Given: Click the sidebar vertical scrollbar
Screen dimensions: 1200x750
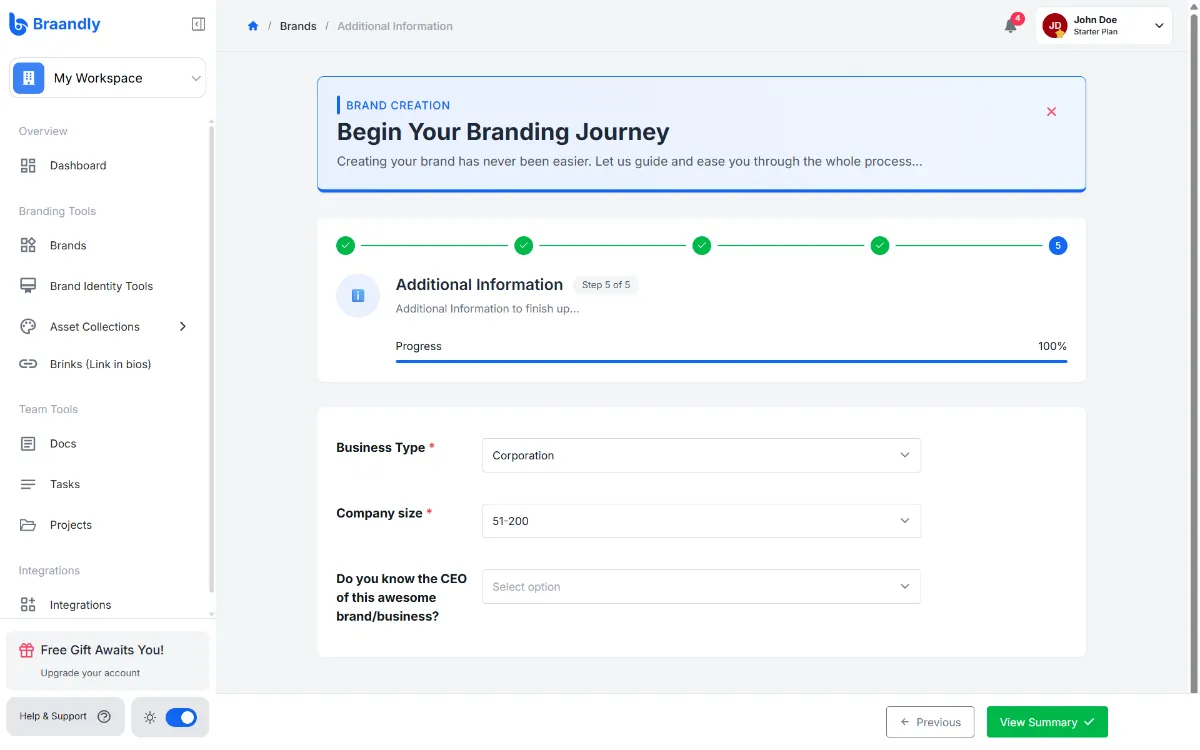Looking at the screenshot, I should [x=211, y=360].
